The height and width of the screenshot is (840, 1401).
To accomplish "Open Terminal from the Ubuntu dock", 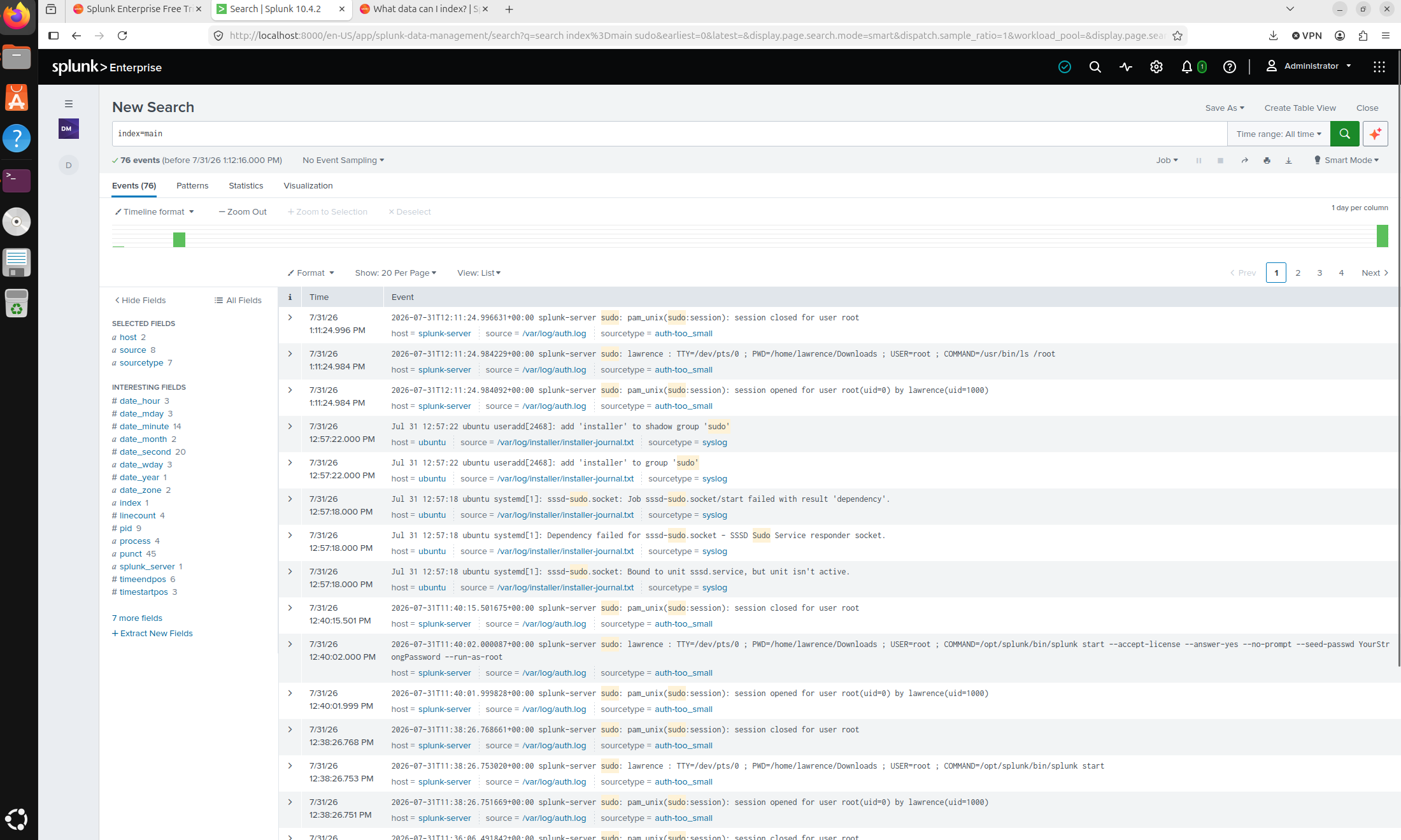I will pos(17,181).
